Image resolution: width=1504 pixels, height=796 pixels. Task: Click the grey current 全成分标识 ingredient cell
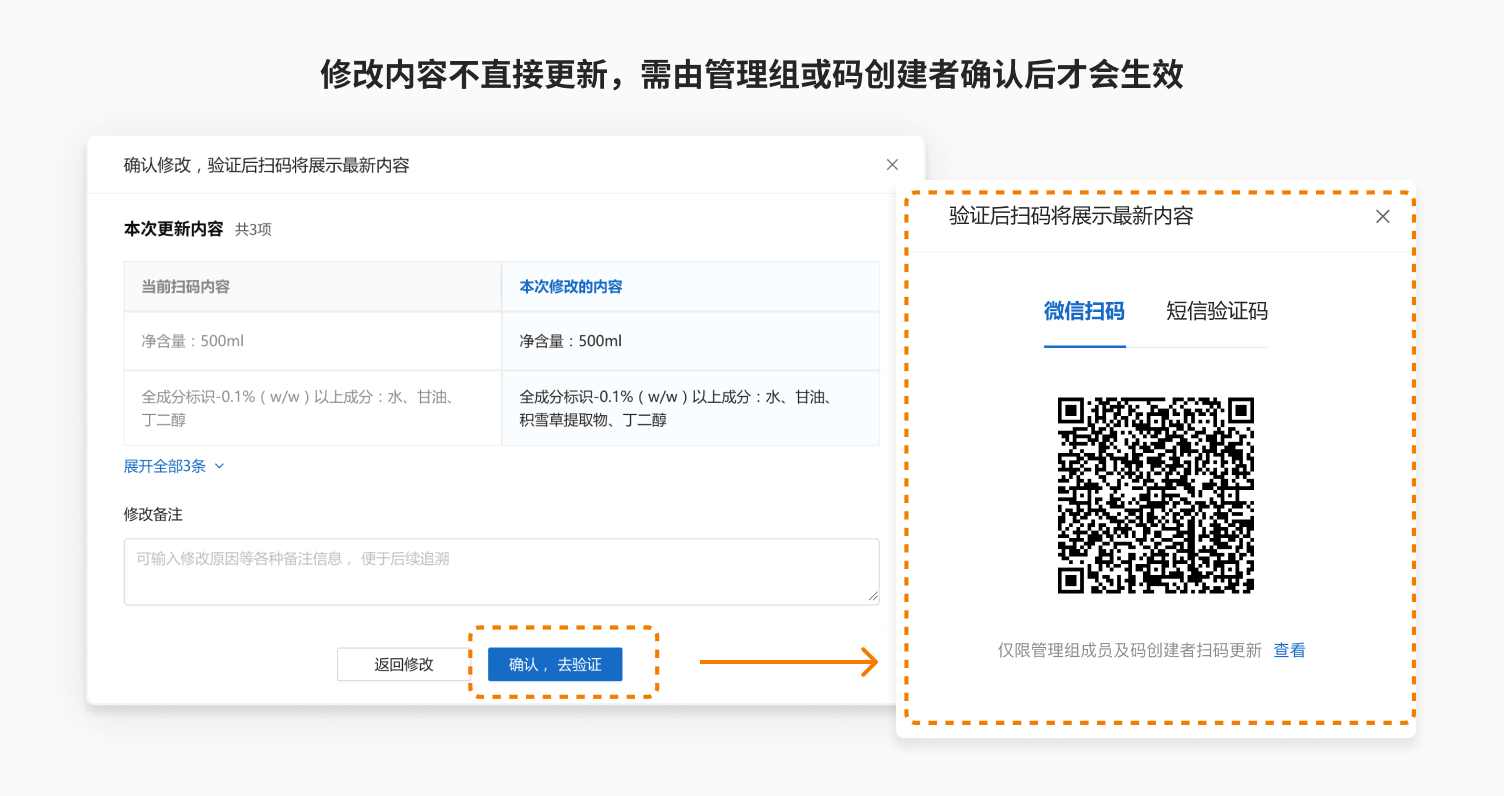(x=299, y=408)
